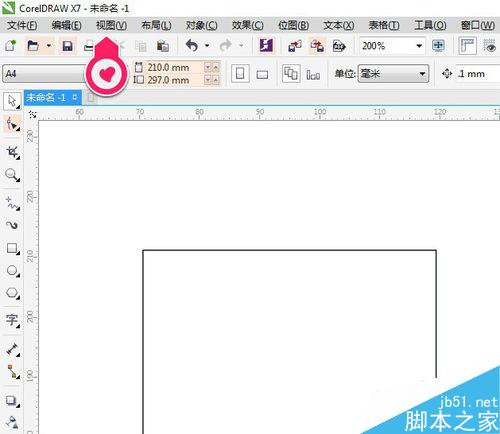Click the Export icon

317,46
